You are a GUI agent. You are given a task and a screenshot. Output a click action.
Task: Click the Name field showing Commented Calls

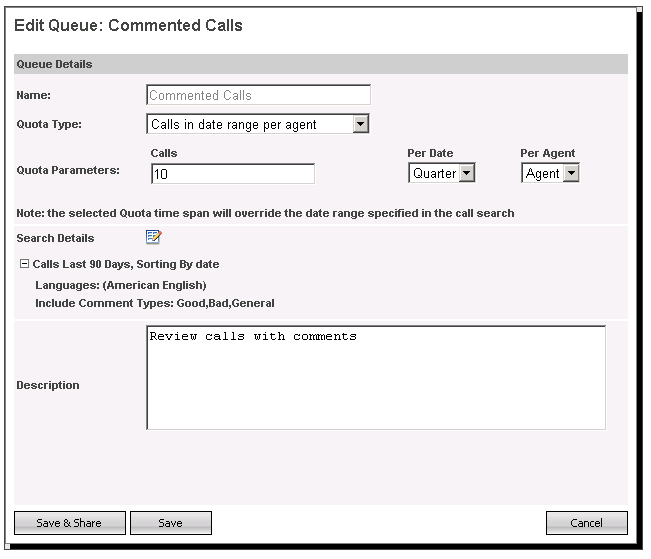pos(258,95)
